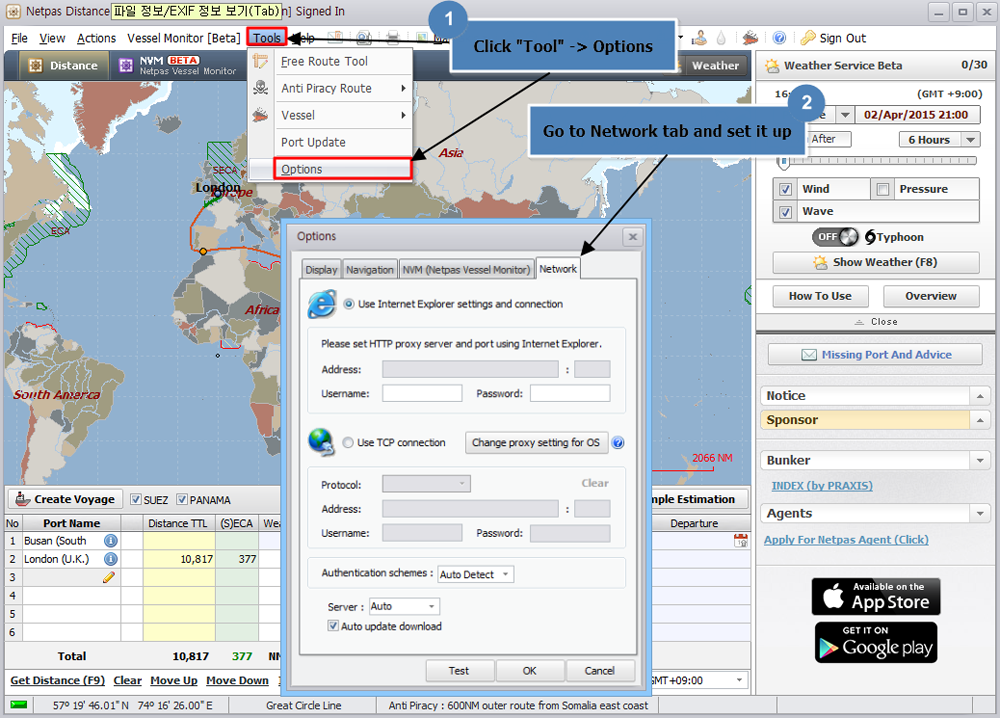Image resolution: width=1000 pixels, height=718 pixels.
Task: Select Use Internet Explorer settings radio button
Action: pos(349,304)
